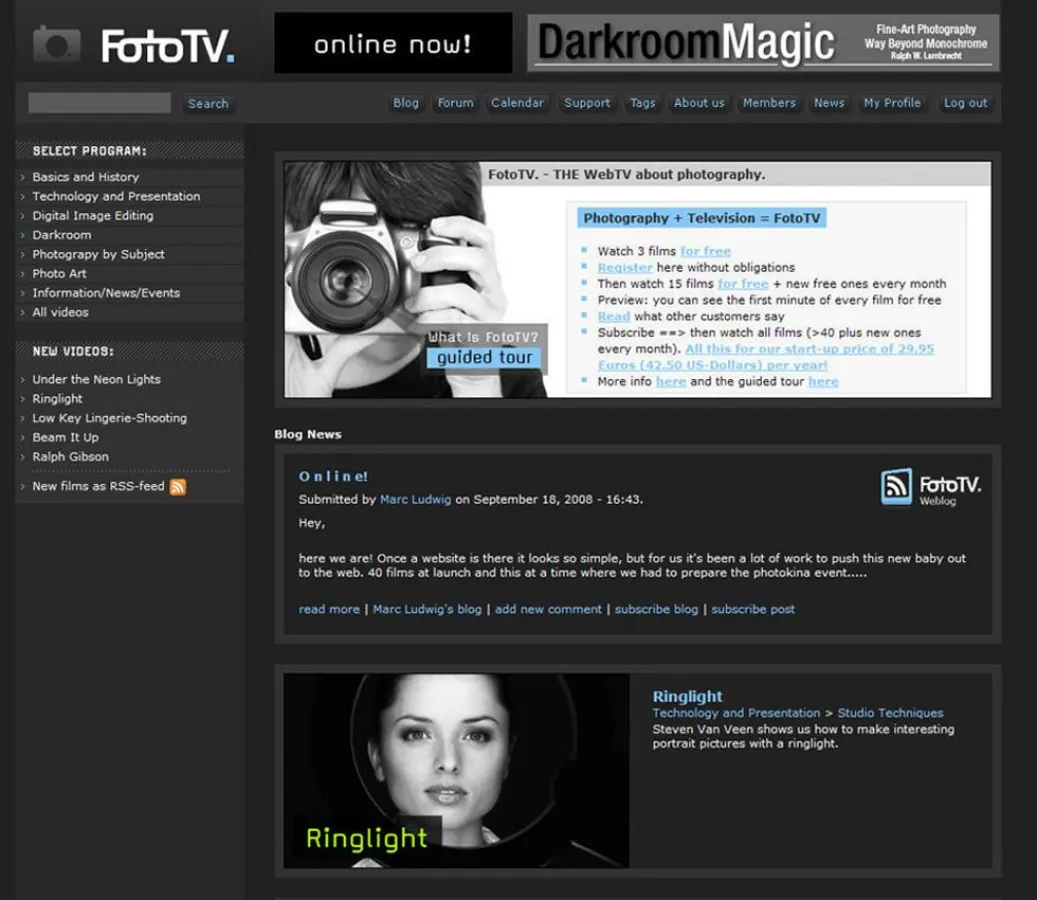1037x900 pixels.
Task: Click the Ringlight video title link
Action: tap(688, 696)
